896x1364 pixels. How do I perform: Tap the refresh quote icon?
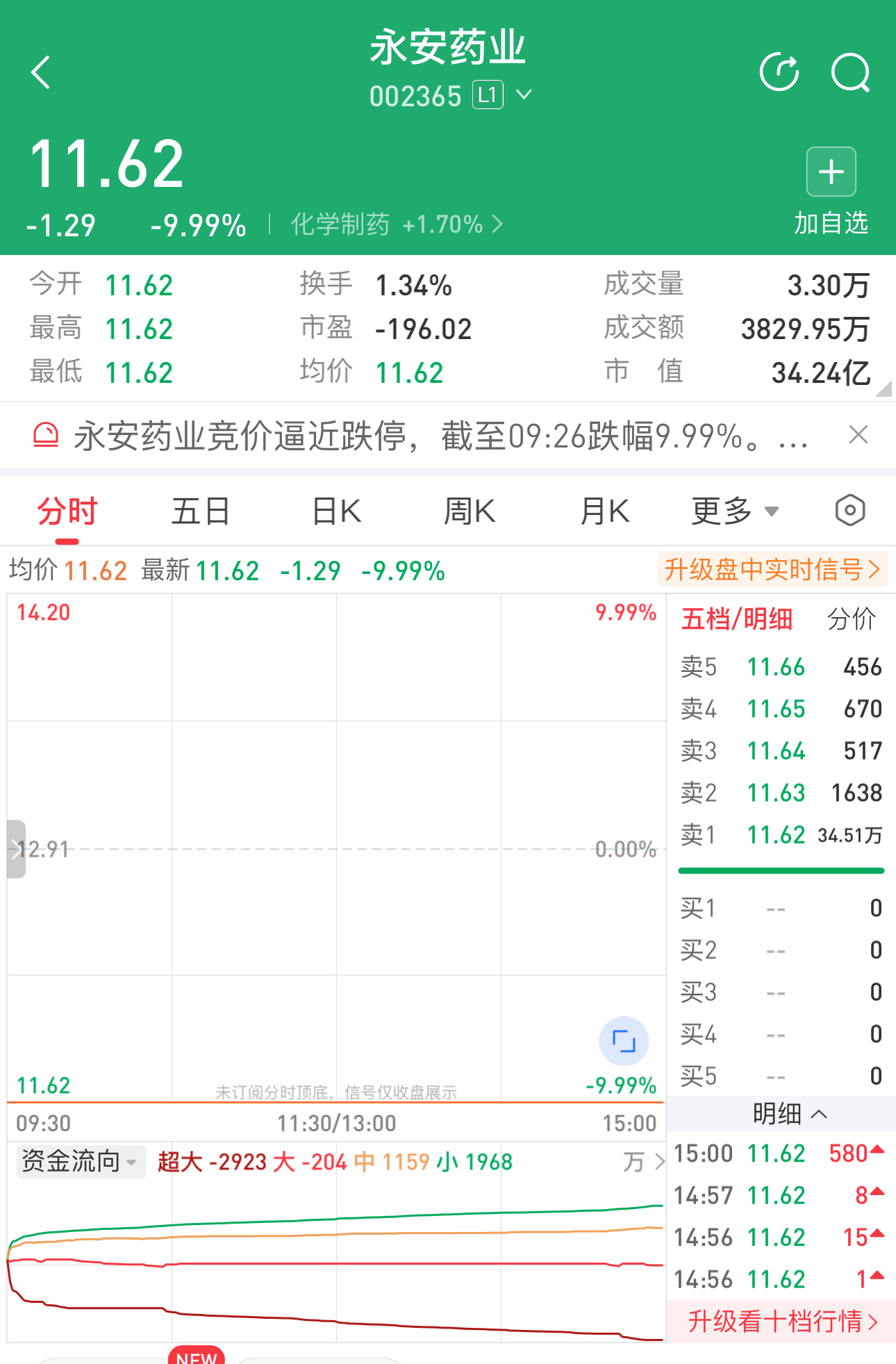[779, 72]
